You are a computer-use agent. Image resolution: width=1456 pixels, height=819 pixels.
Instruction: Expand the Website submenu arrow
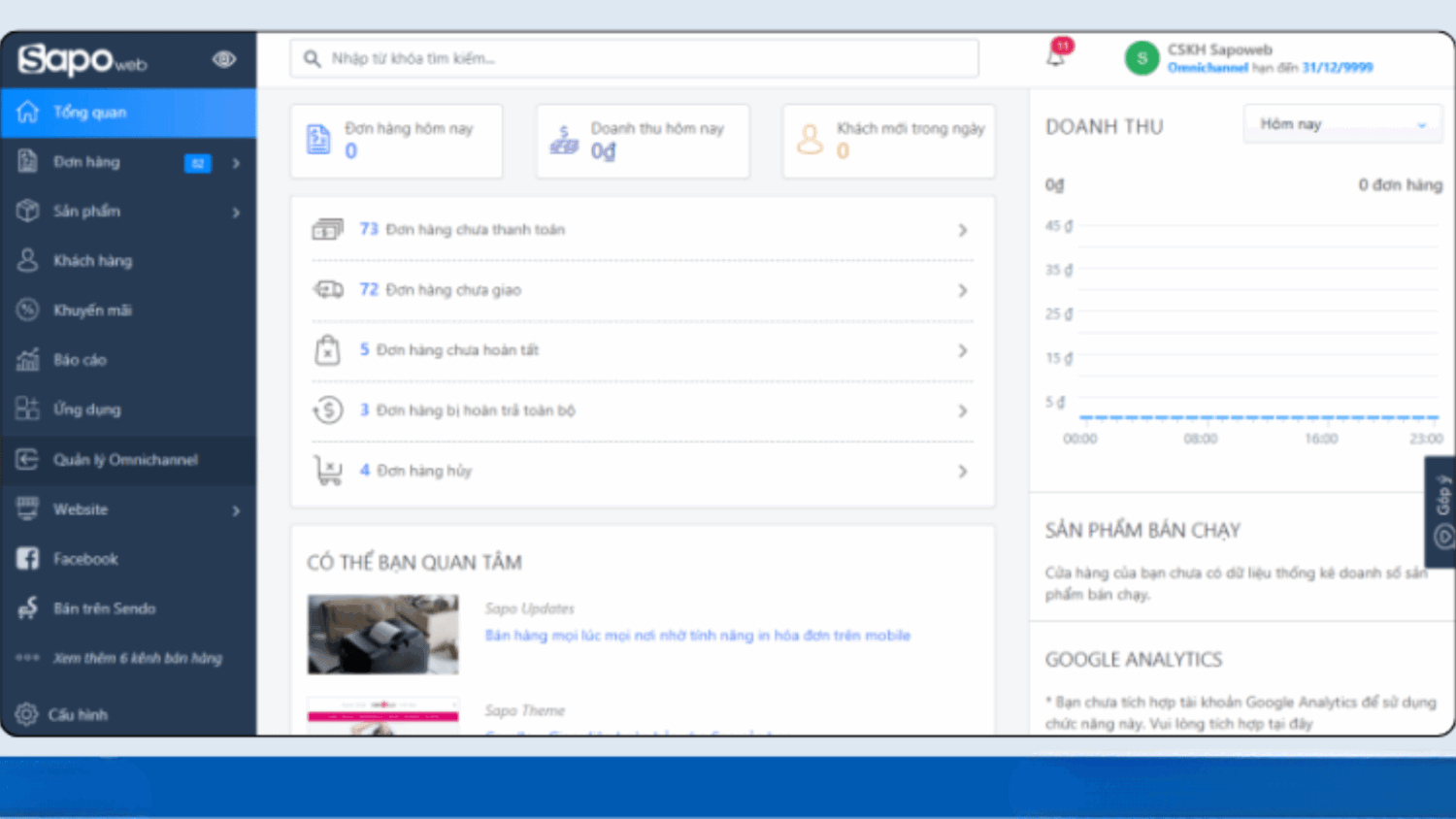[x=236, y=510]
